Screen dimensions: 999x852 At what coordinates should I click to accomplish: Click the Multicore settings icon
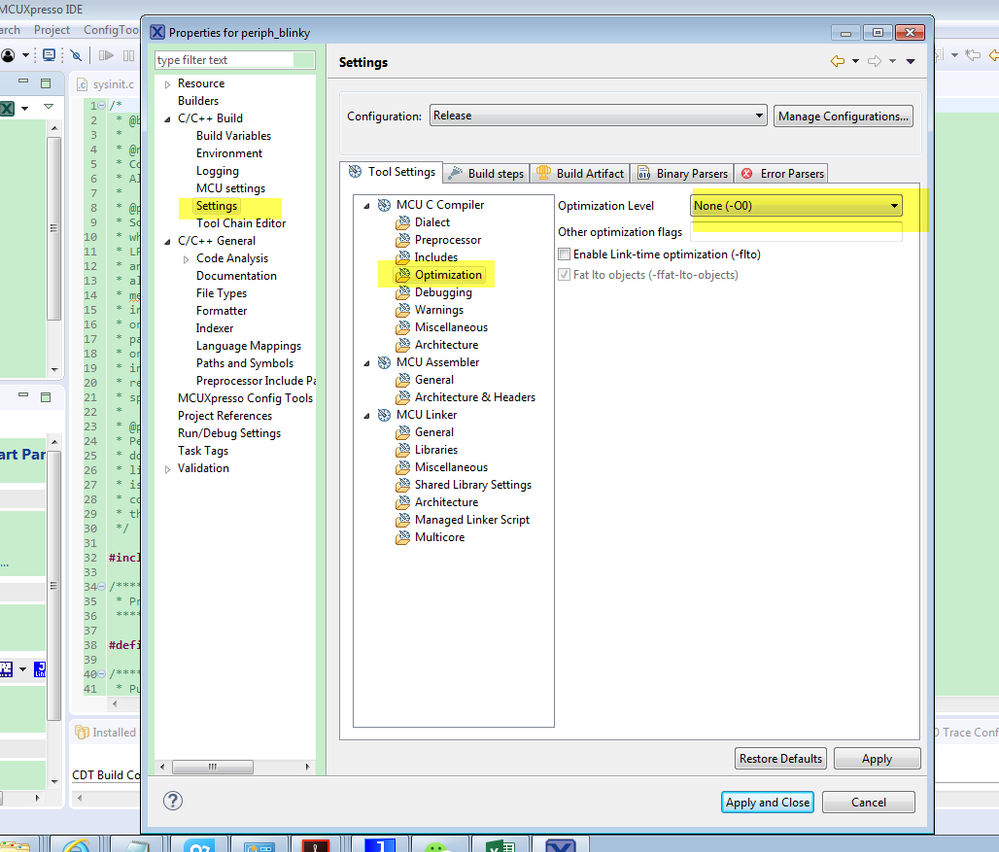click(x=403, y=537)
